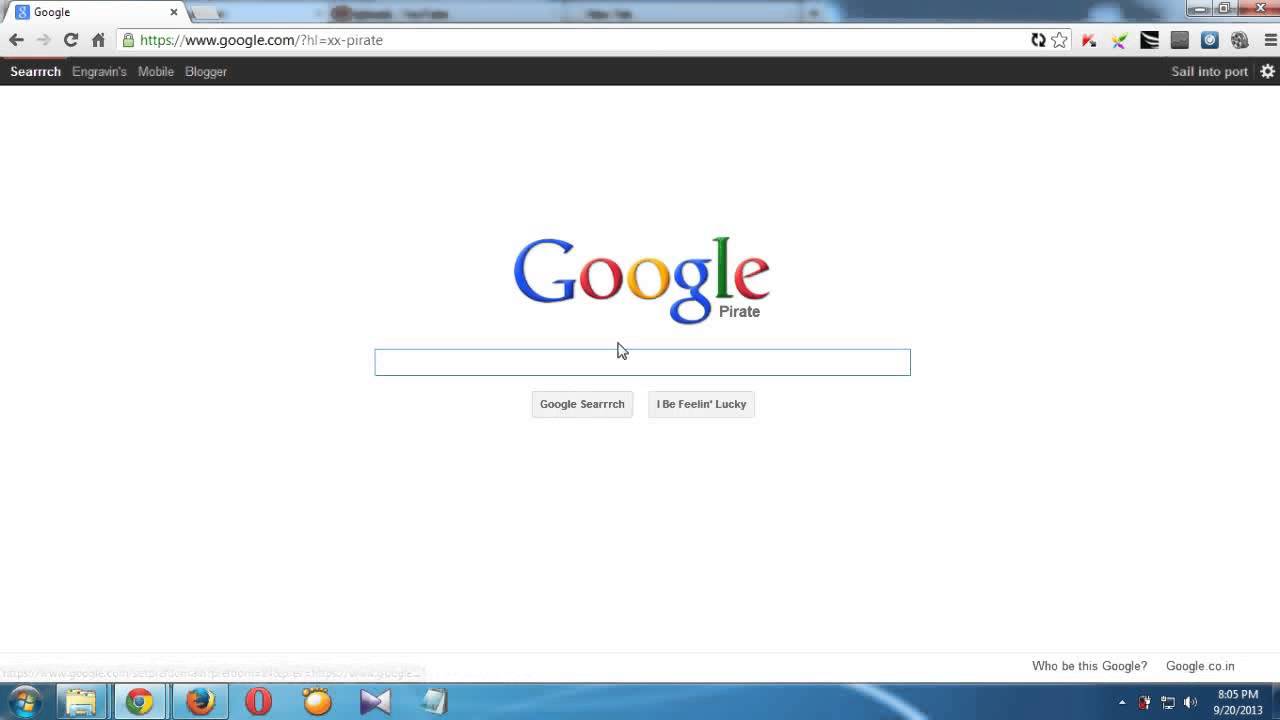
Task: Click the grayed-out forward arrow
Action: 43,40
